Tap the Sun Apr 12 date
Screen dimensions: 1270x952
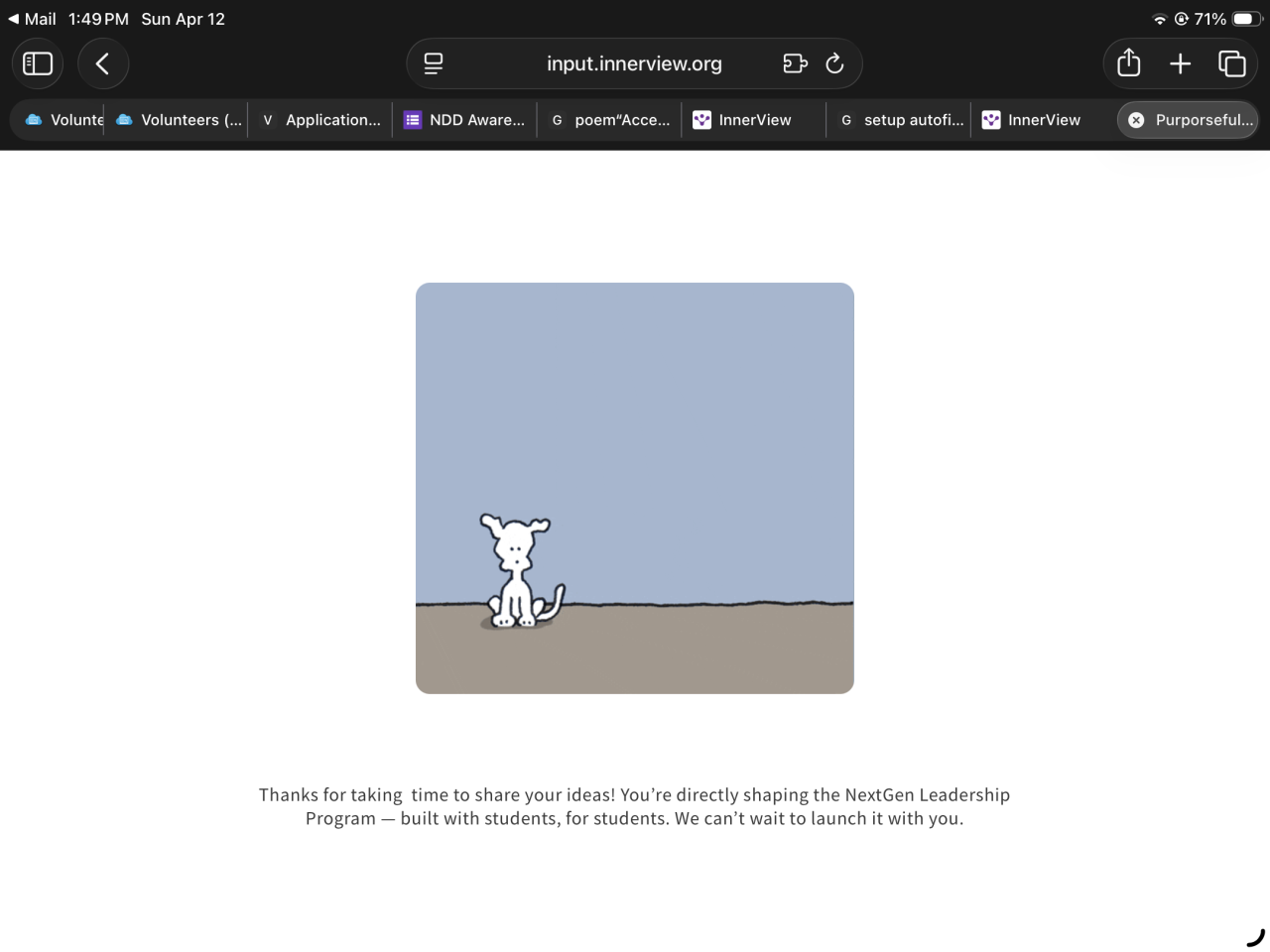pyautogui.click(x=183, y=19)
